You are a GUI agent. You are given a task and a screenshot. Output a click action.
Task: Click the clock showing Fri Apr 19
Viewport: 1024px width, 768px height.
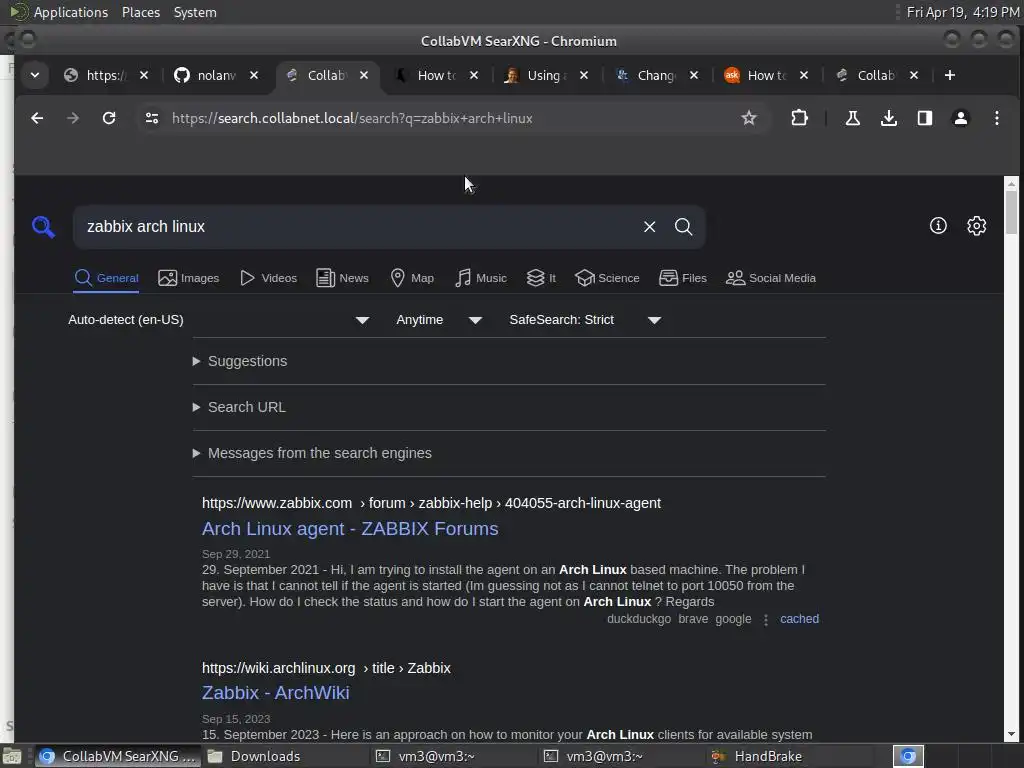coord(963,12)
